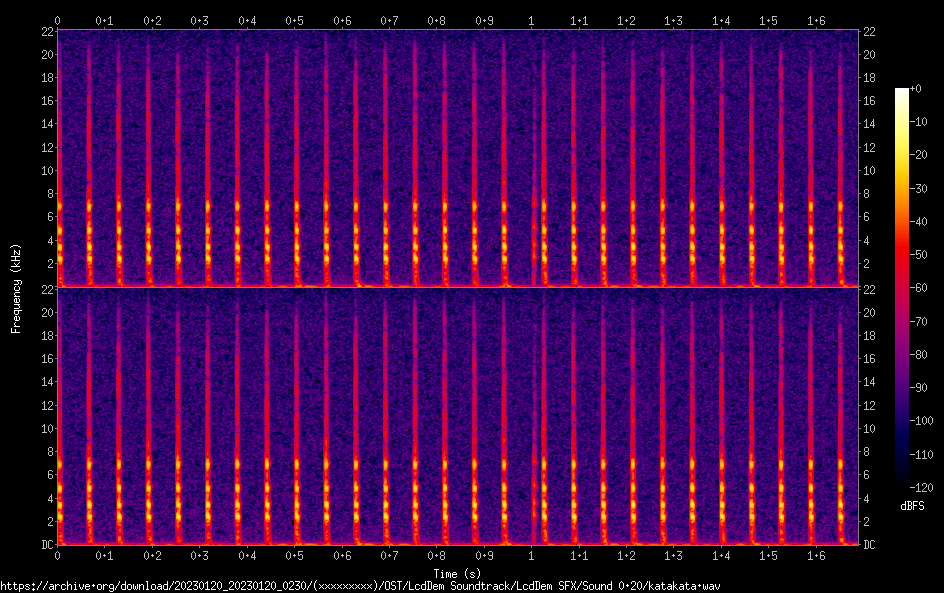Click the 0.2 mark on bottom time axis
944x593 pixels.
pyautogui.click(x=152, y=555)
